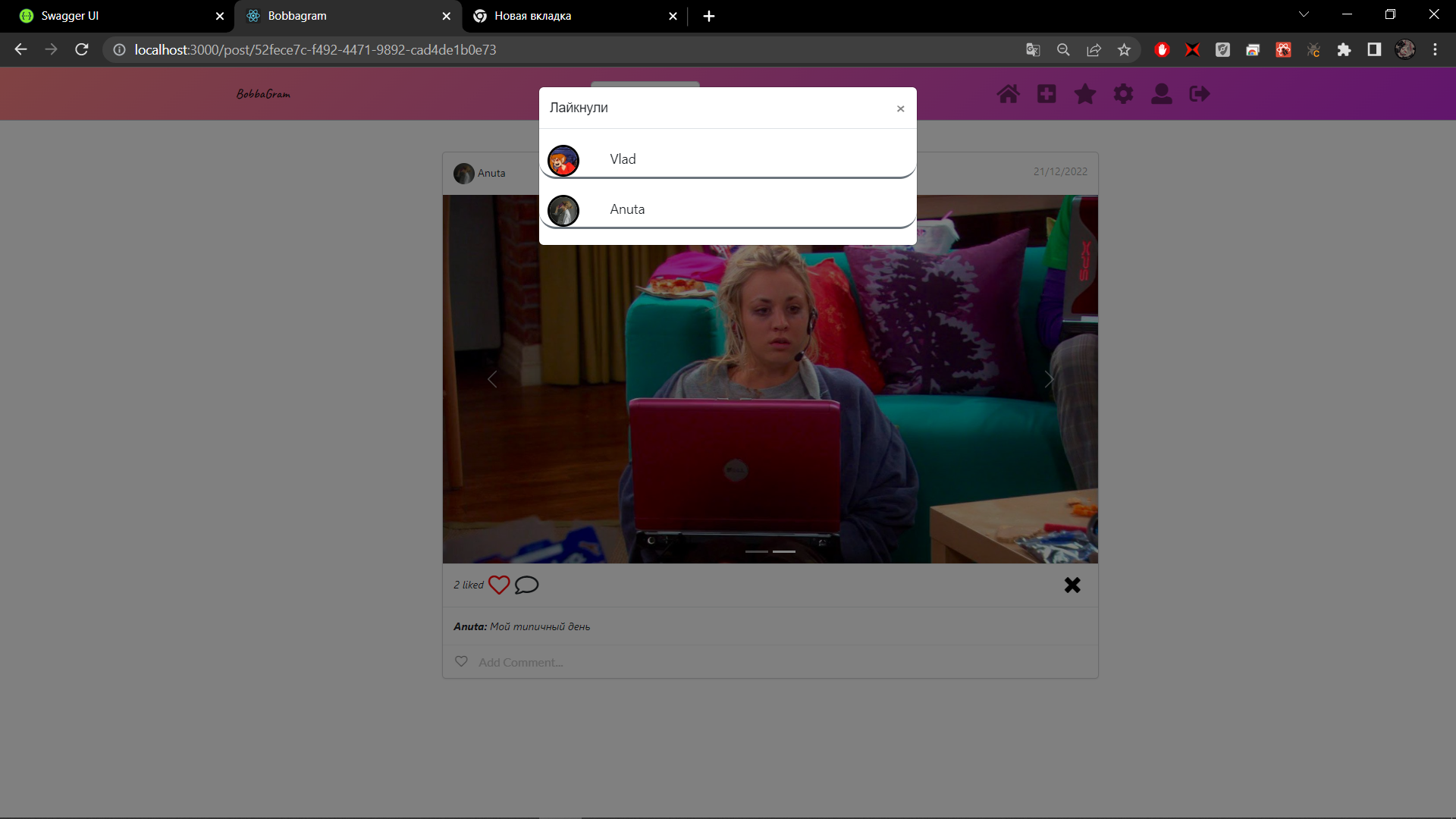Delete post with black X icon

coord(1072,585)
